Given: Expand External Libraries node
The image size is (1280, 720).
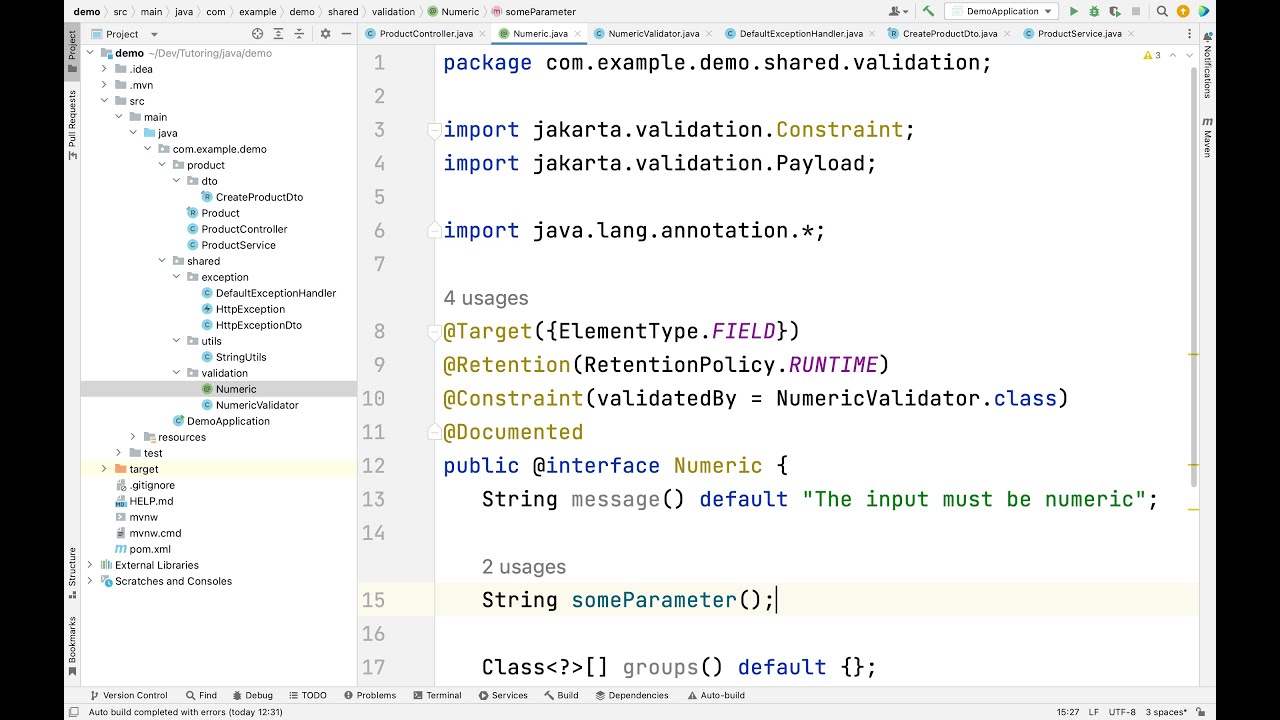Looking at the screenshot, I should pos(90,565).
